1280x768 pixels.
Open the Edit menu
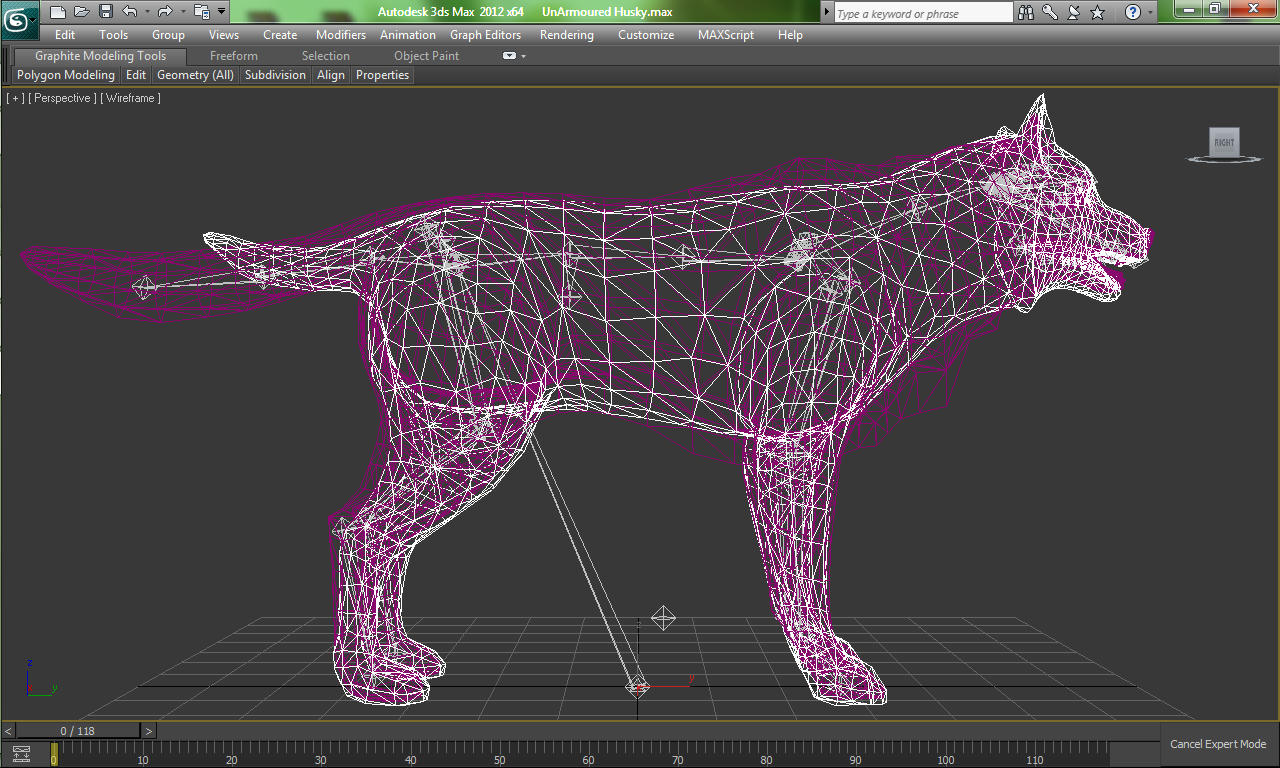click(x=65, y=35)
